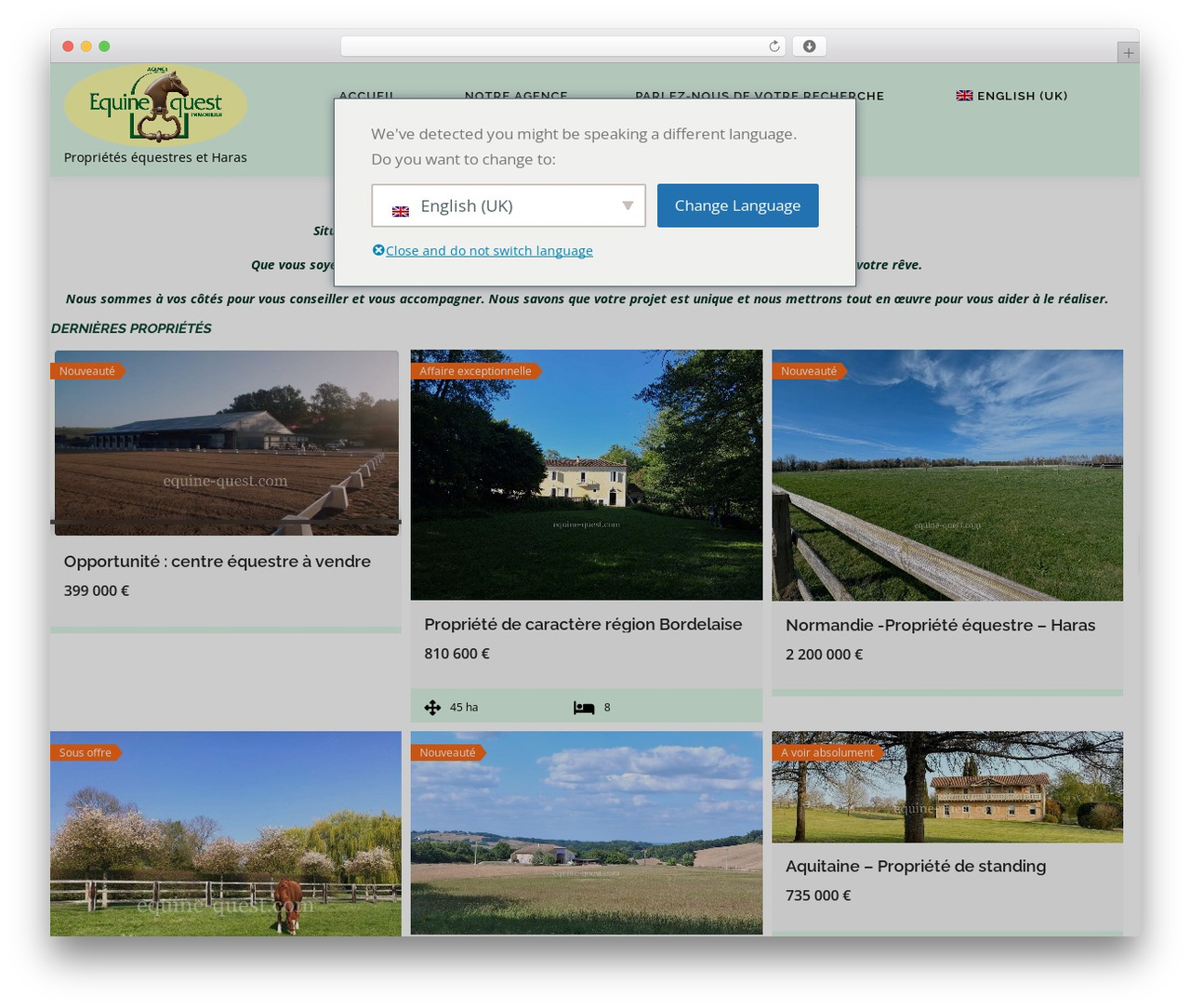
Task: Click the 'Sous offre' ribbon label
Action: pos(86,753)
